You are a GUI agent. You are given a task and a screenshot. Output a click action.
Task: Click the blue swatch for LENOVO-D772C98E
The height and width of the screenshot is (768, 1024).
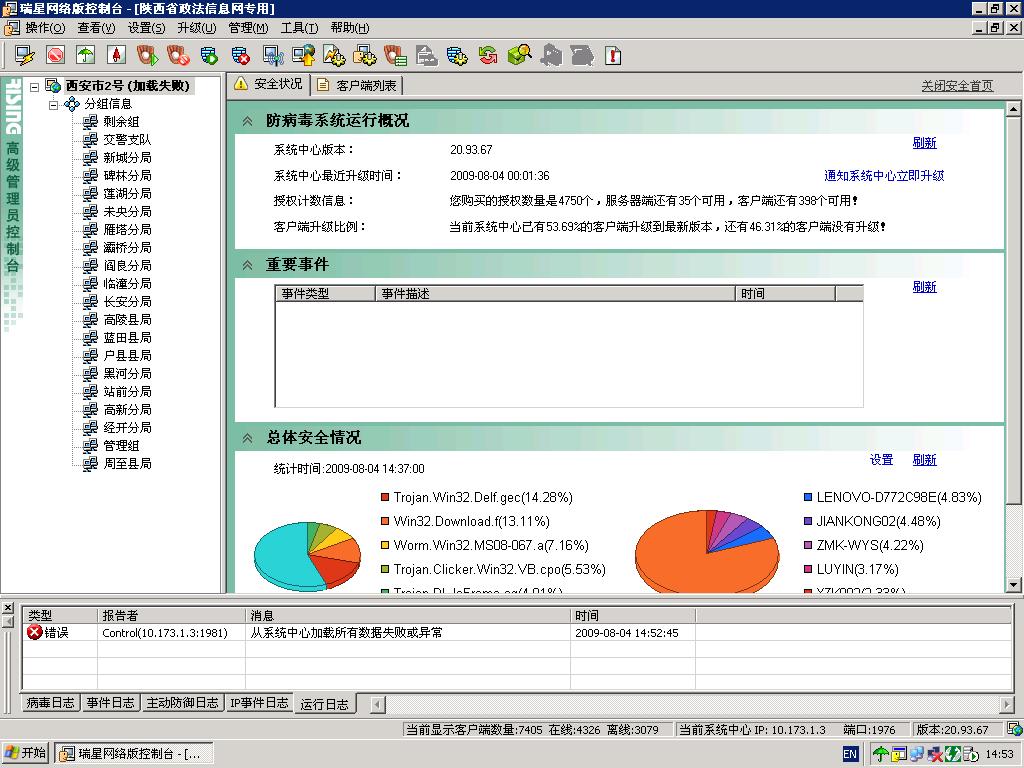[x=808, y=498]
